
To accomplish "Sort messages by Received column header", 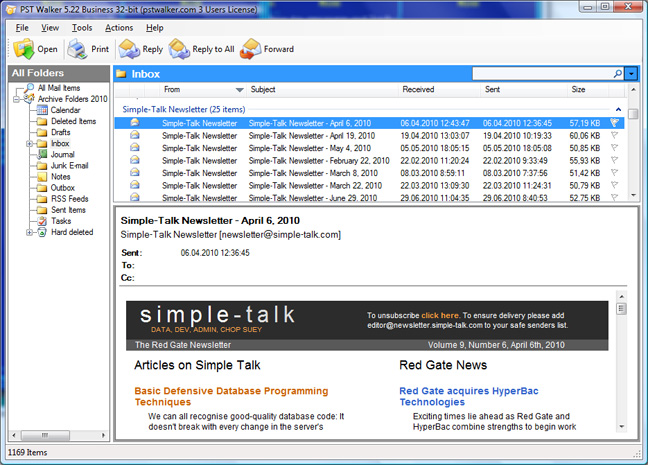I will [x=440, y=89].
